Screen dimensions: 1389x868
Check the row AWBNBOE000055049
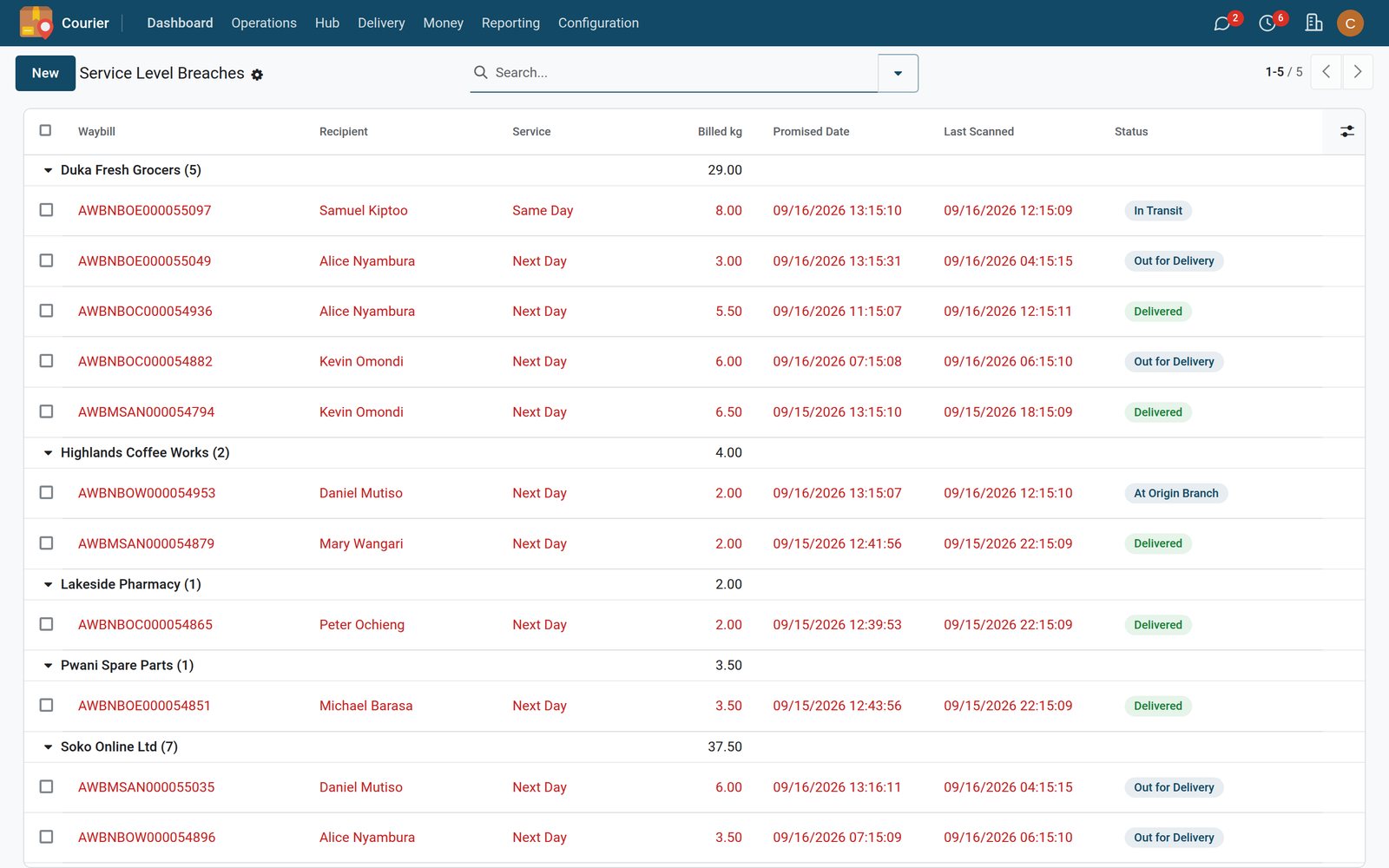[46, 260]
